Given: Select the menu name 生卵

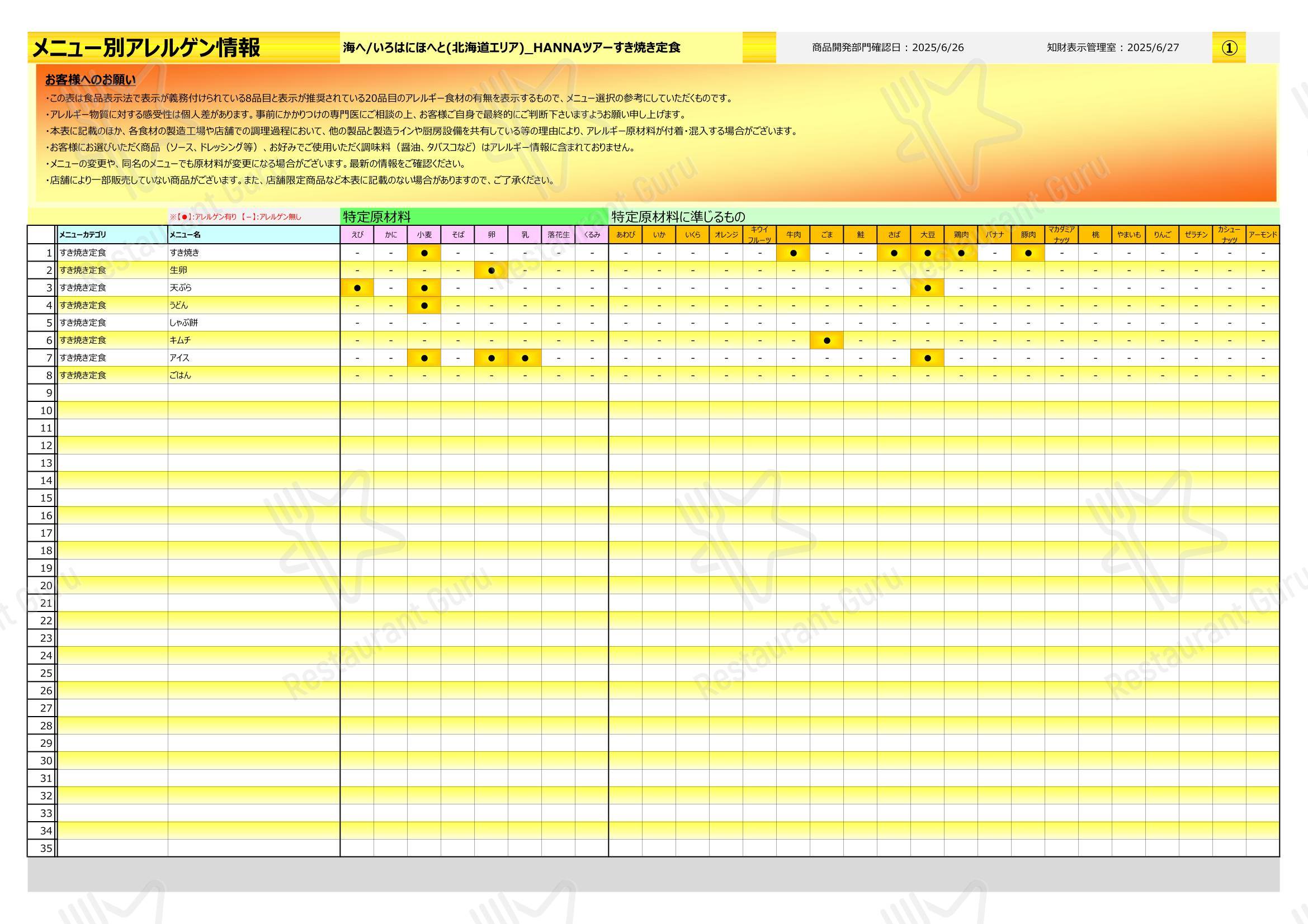Looking at the screenshot, I should (x=178, y=271).
